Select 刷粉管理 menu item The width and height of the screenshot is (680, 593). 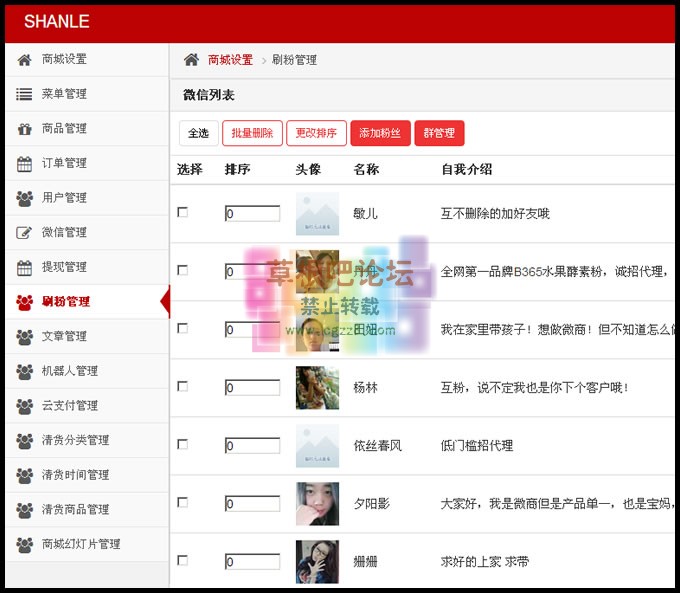click(x=87, y=302)
